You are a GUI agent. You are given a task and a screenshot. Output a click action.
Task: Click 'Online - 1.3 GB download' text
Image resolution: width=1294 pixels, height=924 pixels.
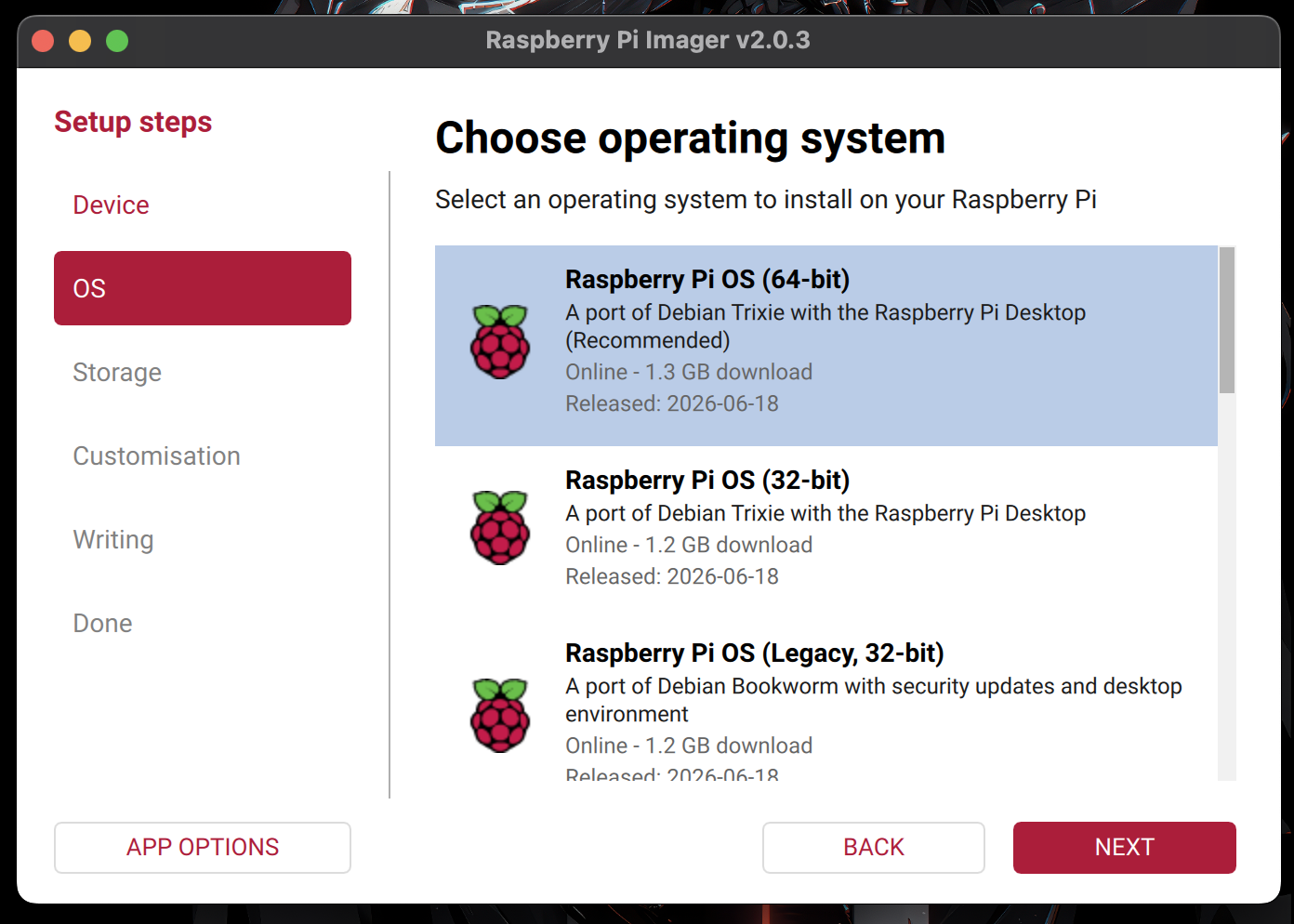pyautogui.click(x=689, y=372)
